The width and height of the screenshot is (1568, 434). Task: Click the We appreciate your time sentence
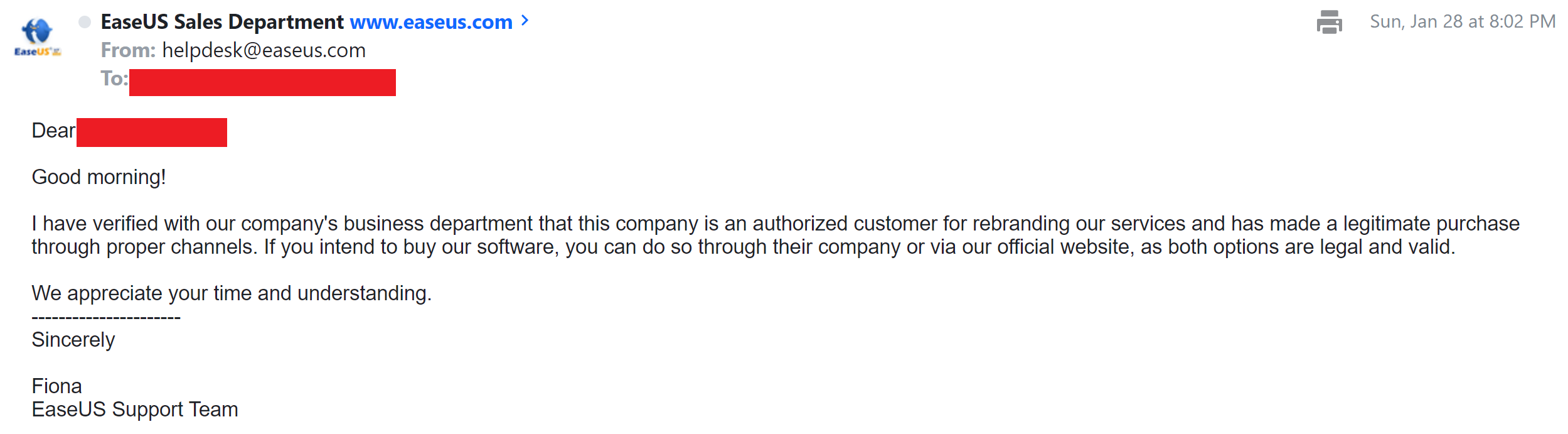tap(232, 293)
